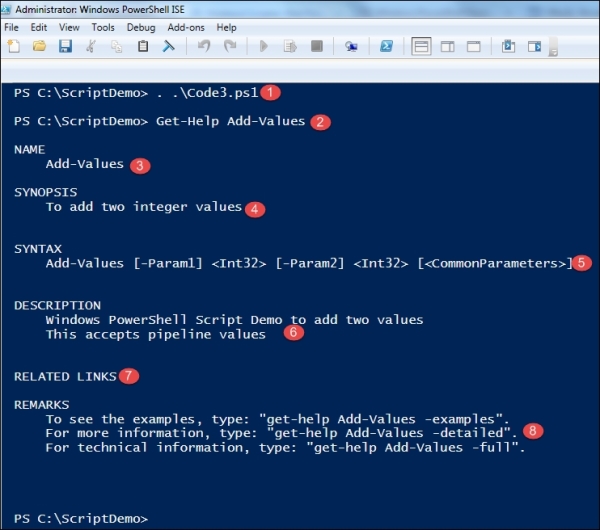600x530 pixels.
Task: Click the Save script icon
Action: pyautogui.click(x=65, y=46)
